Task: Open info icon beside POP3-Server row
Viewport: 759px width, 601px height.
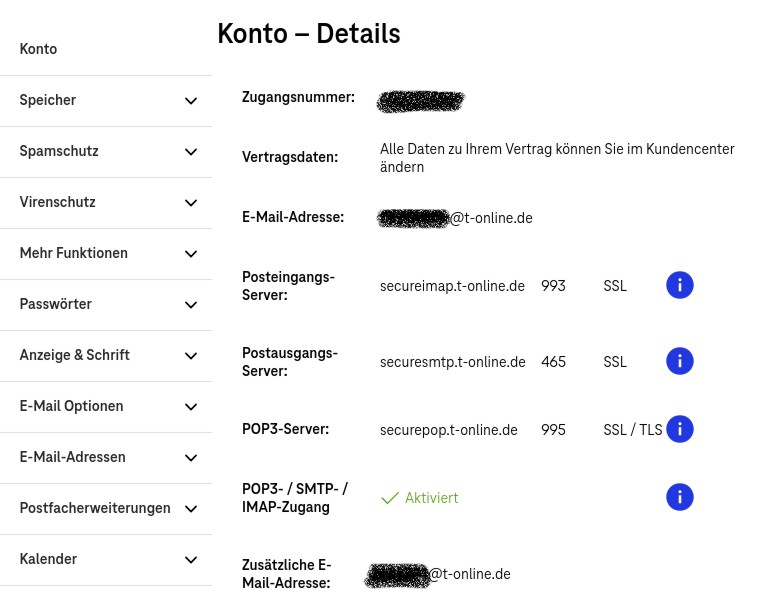Action: coord(680,430)
